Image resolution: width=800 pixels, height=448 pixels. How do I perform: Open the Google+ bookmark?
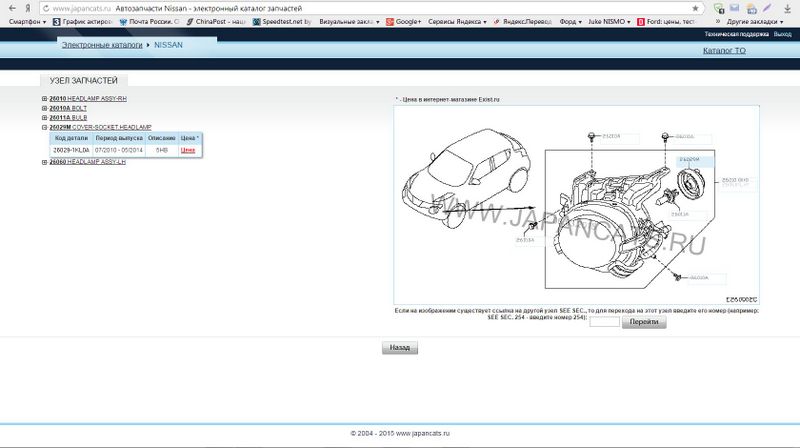coord(404,21)
